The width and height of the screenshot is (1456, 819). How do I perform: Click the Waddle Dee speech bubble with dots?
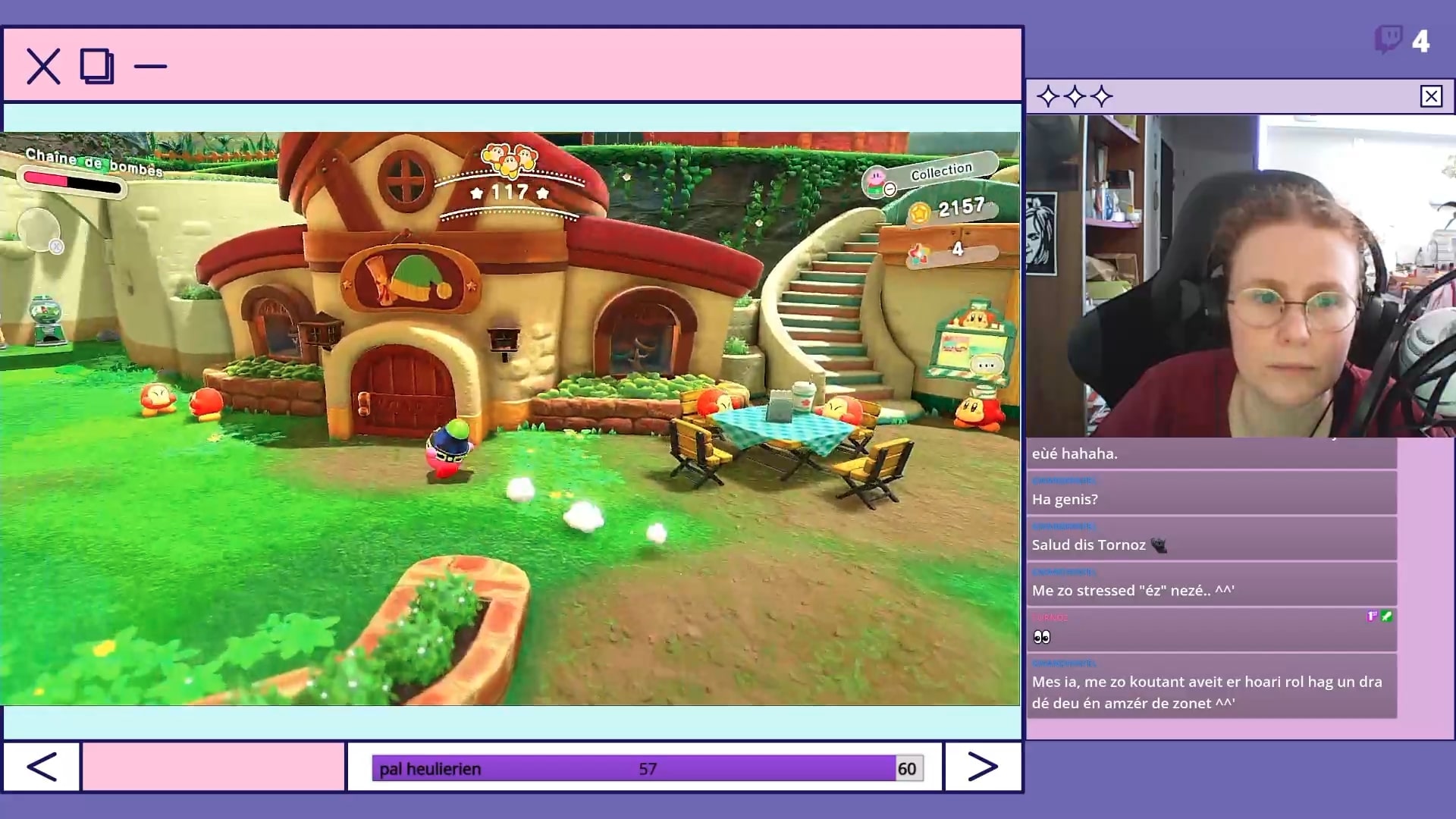coord(986,365)
